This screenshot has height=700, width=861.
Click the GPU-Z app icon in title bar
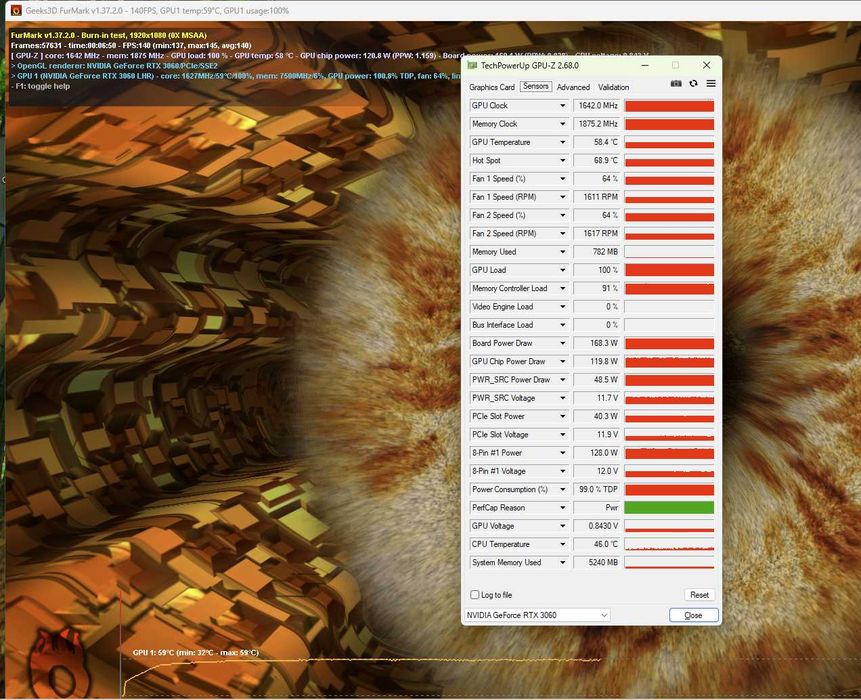click(x=472, y=65)
